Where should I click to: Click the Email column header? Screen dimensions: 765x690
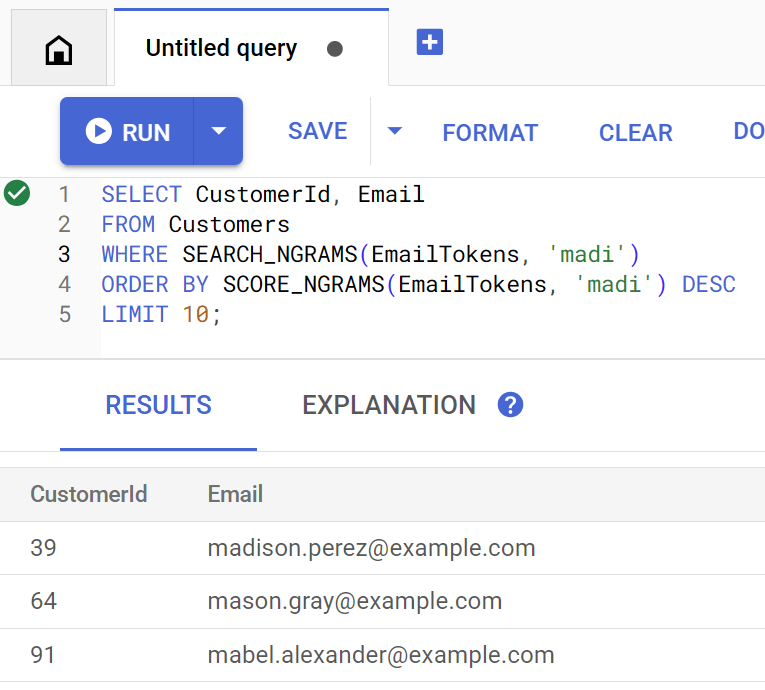pyautogui.click(x=235, y=493)
